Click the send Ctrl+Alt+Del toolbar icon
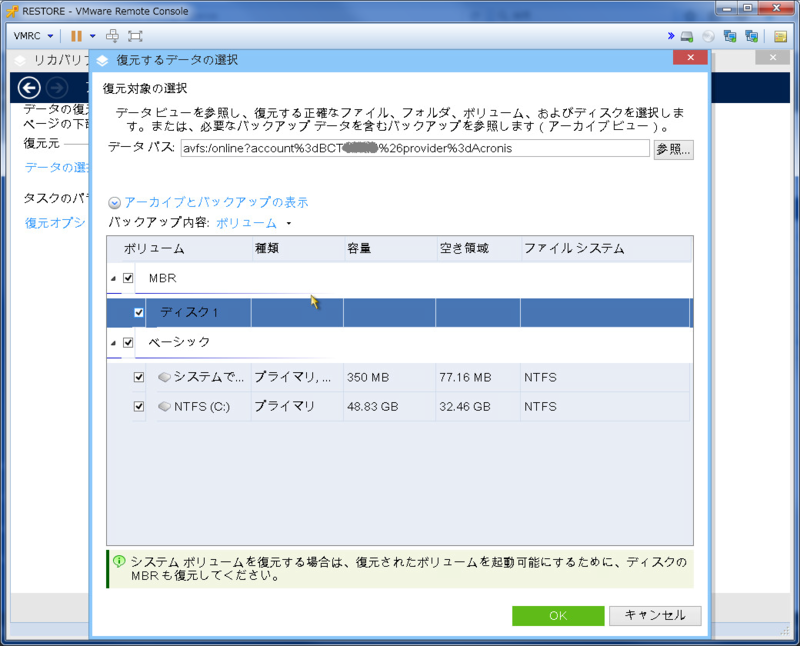800x646 pixels. coord(112,36)
